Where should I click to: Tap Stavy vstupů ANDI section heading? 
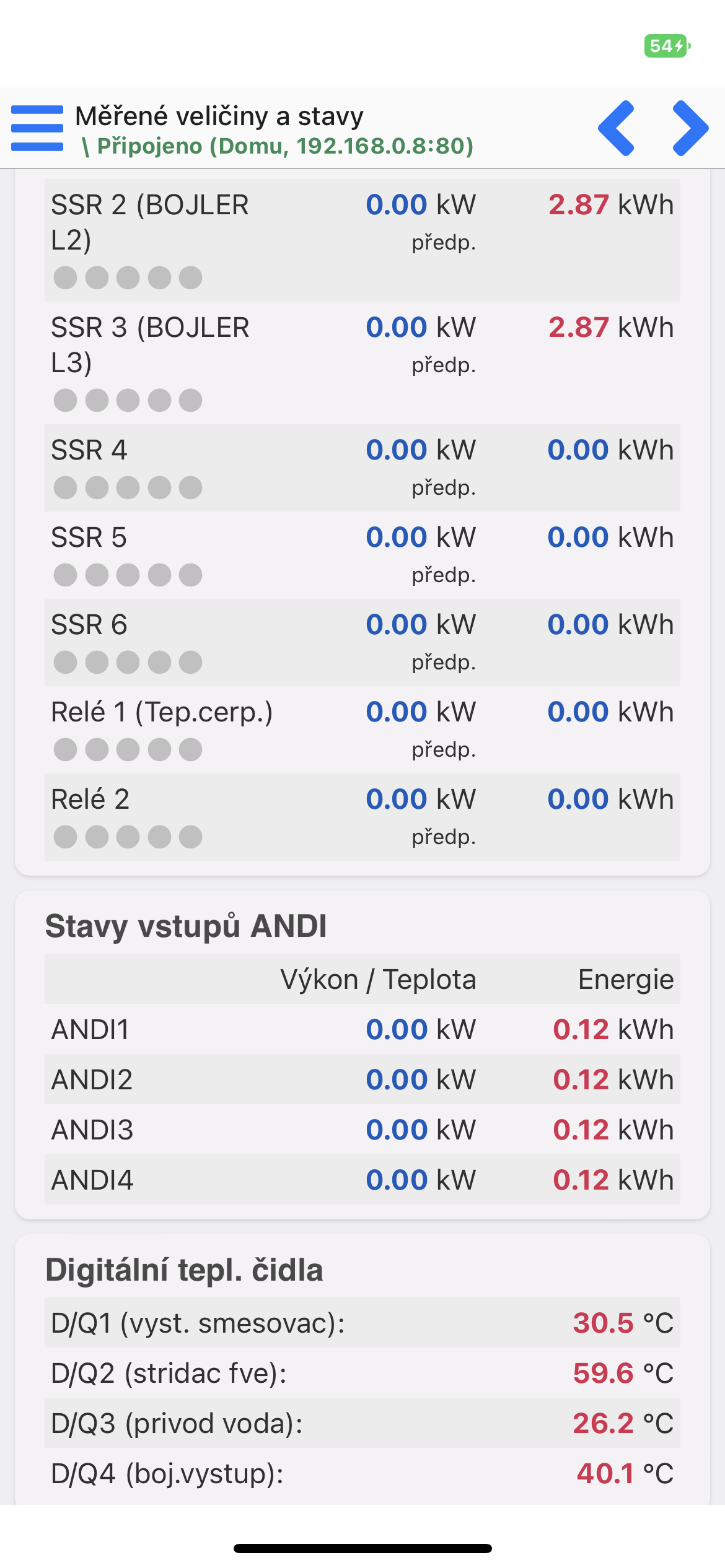point(186,926)
